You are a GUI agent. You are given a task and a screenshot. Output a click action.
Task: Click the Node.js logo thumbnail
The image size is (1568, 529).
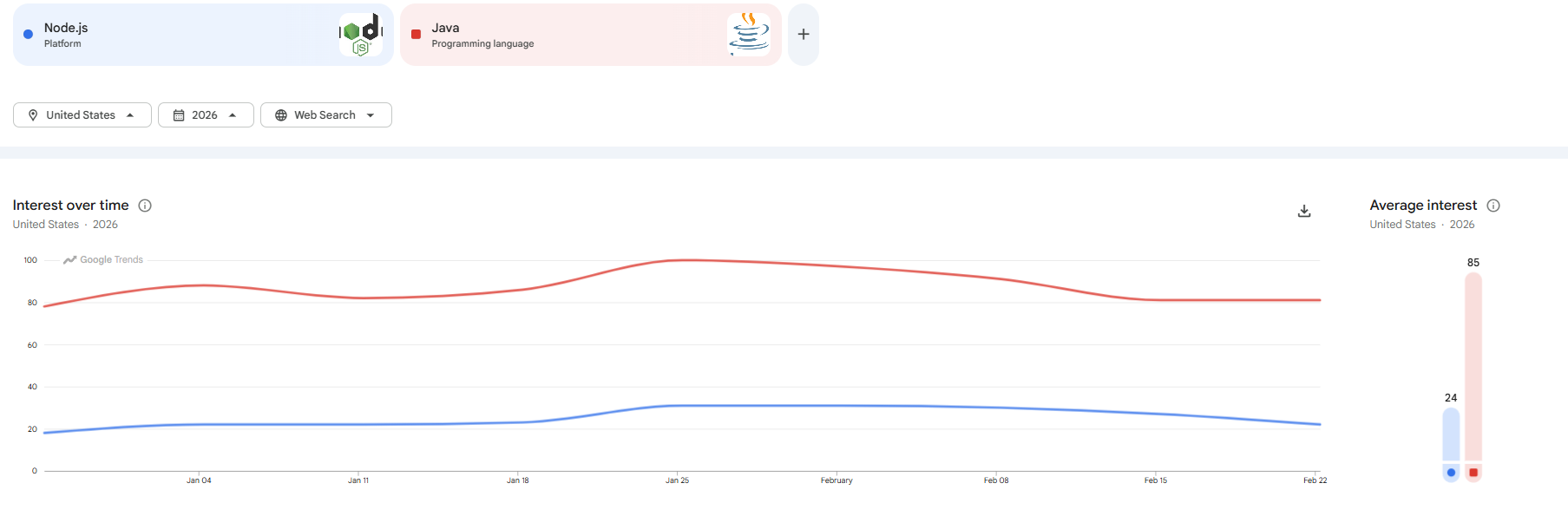[361, 35]
